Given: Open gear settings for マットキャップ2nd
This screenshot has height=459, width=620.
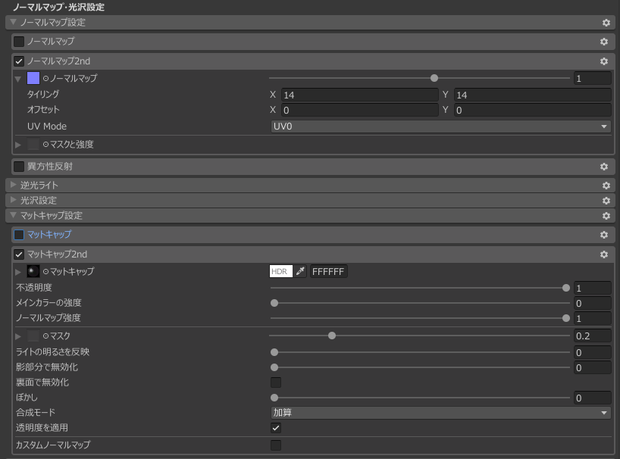Looking at the screenshot, I should click(604, 254).
